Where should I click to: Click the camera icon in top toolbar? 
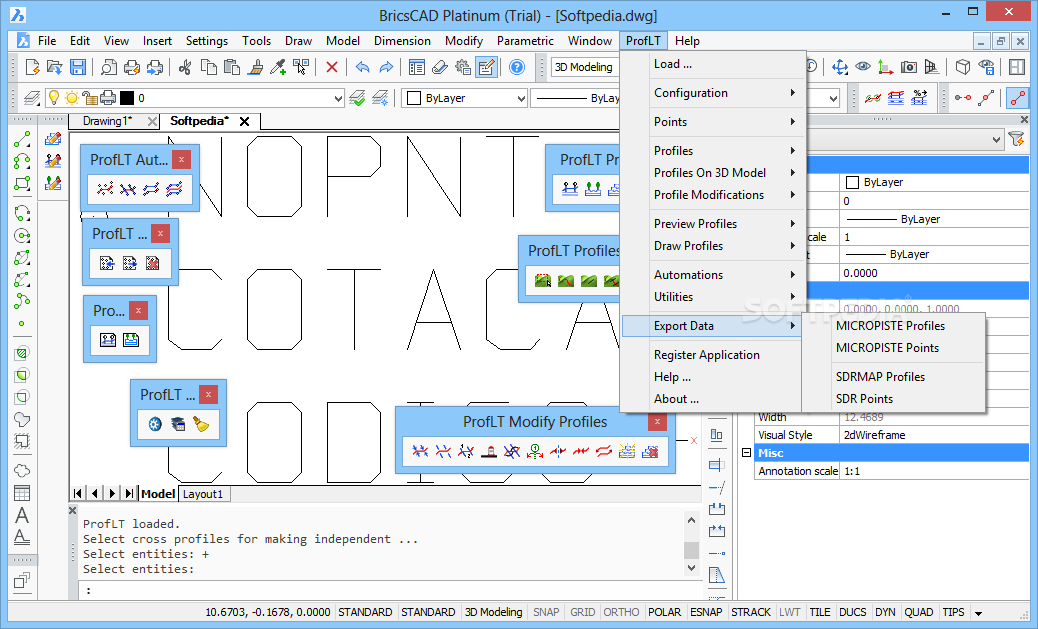(909, 67)
